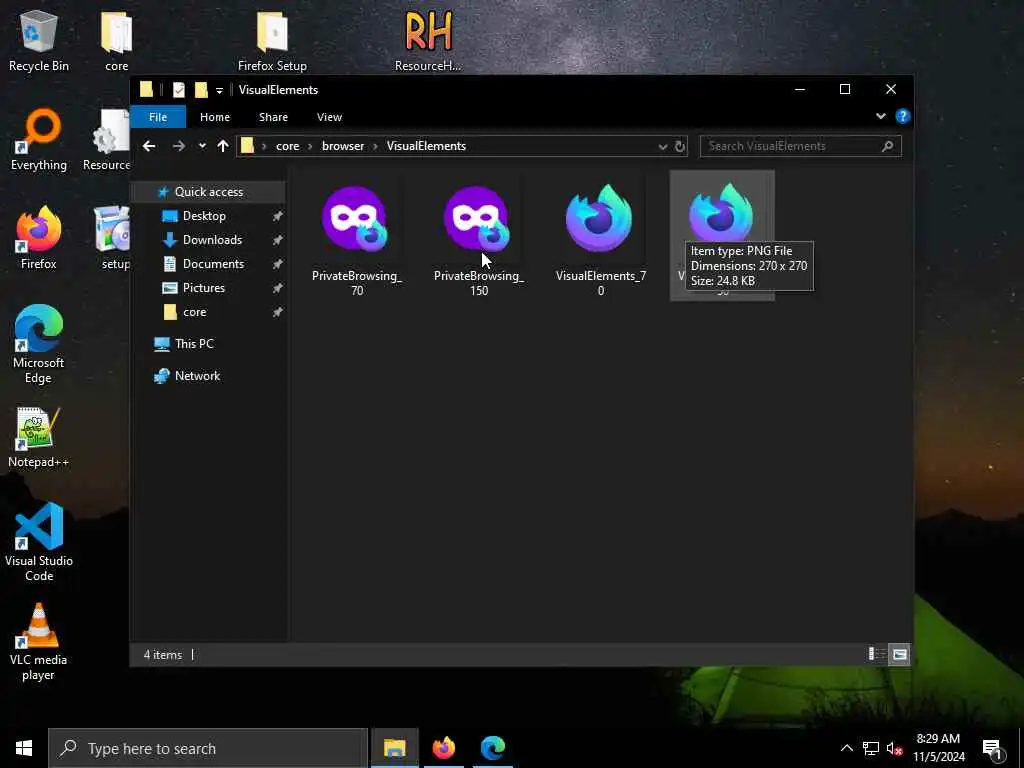Launch VLC media player desktop shortcut
This screenshot has width=1024, height=768.
coord(39,641)
